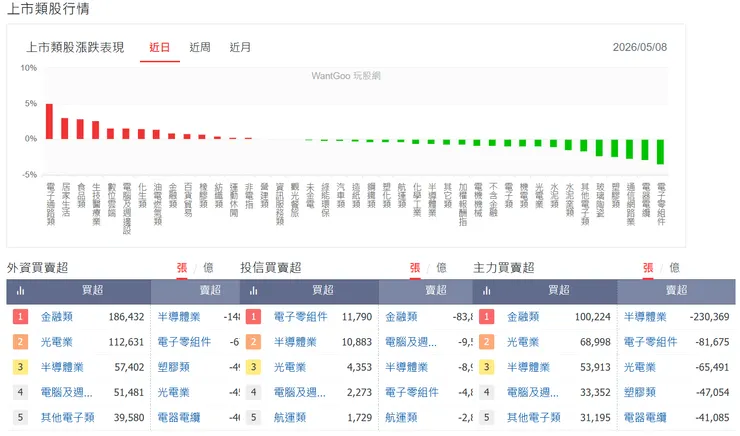740x436 pixels.
Task: Open 半導體業 link in 外資 賣超 list
Action: pos(179,317)
